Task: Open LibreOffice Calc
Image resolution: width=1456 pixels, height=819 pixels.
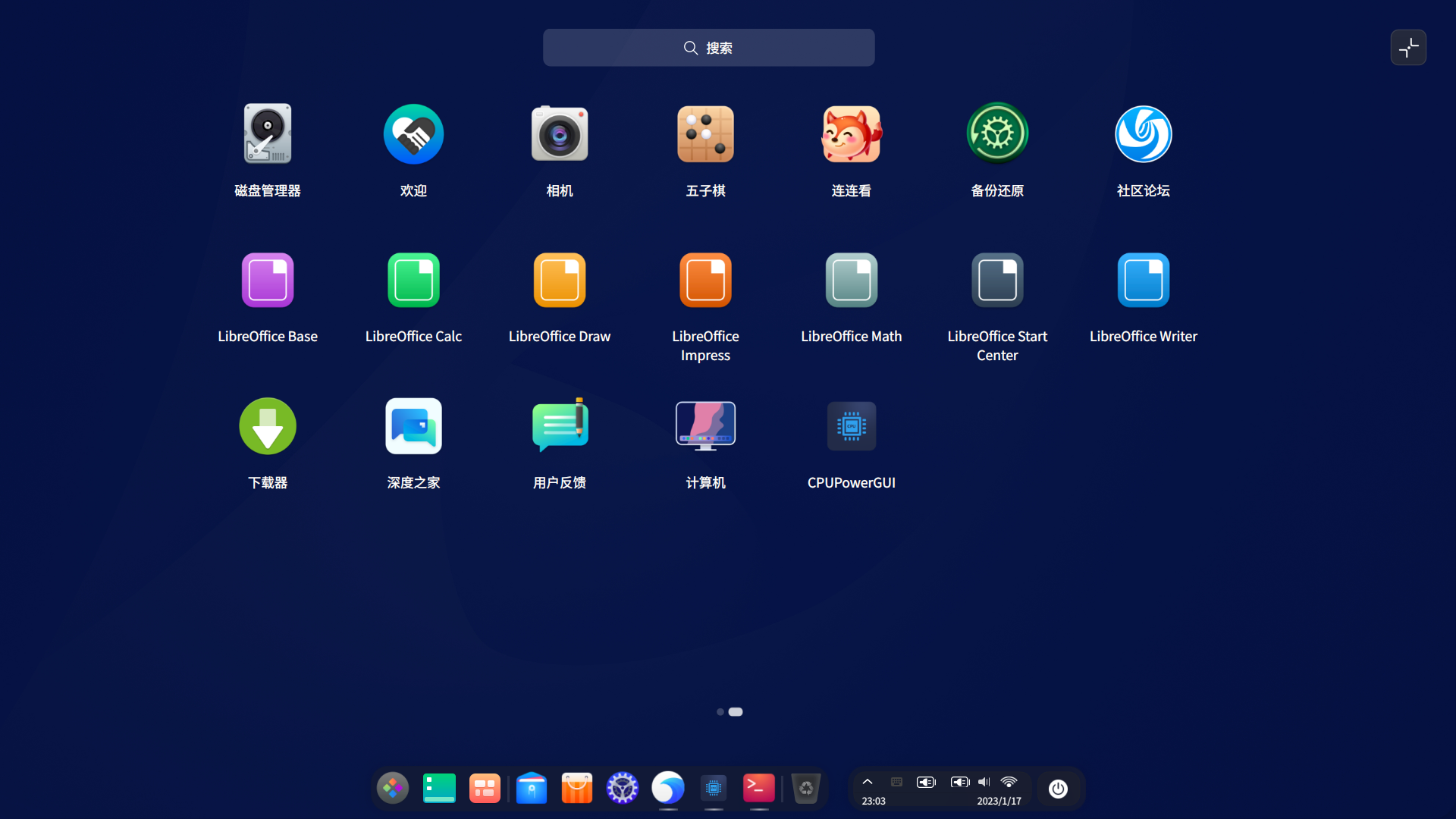Action: (413, 280)
